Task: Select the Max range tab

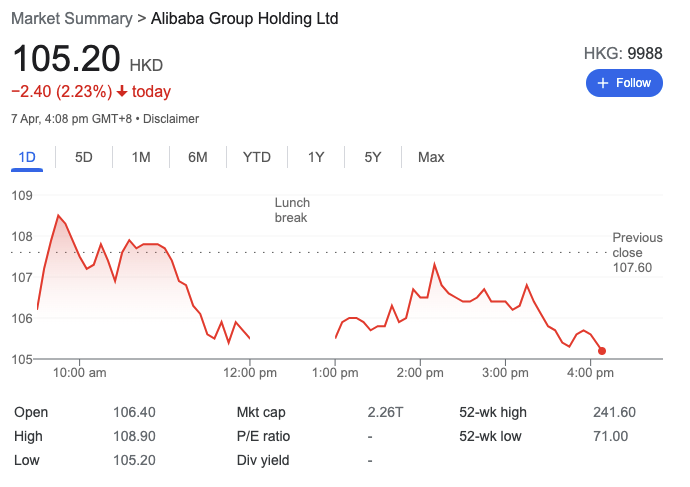Action: (x=431, y=157)
